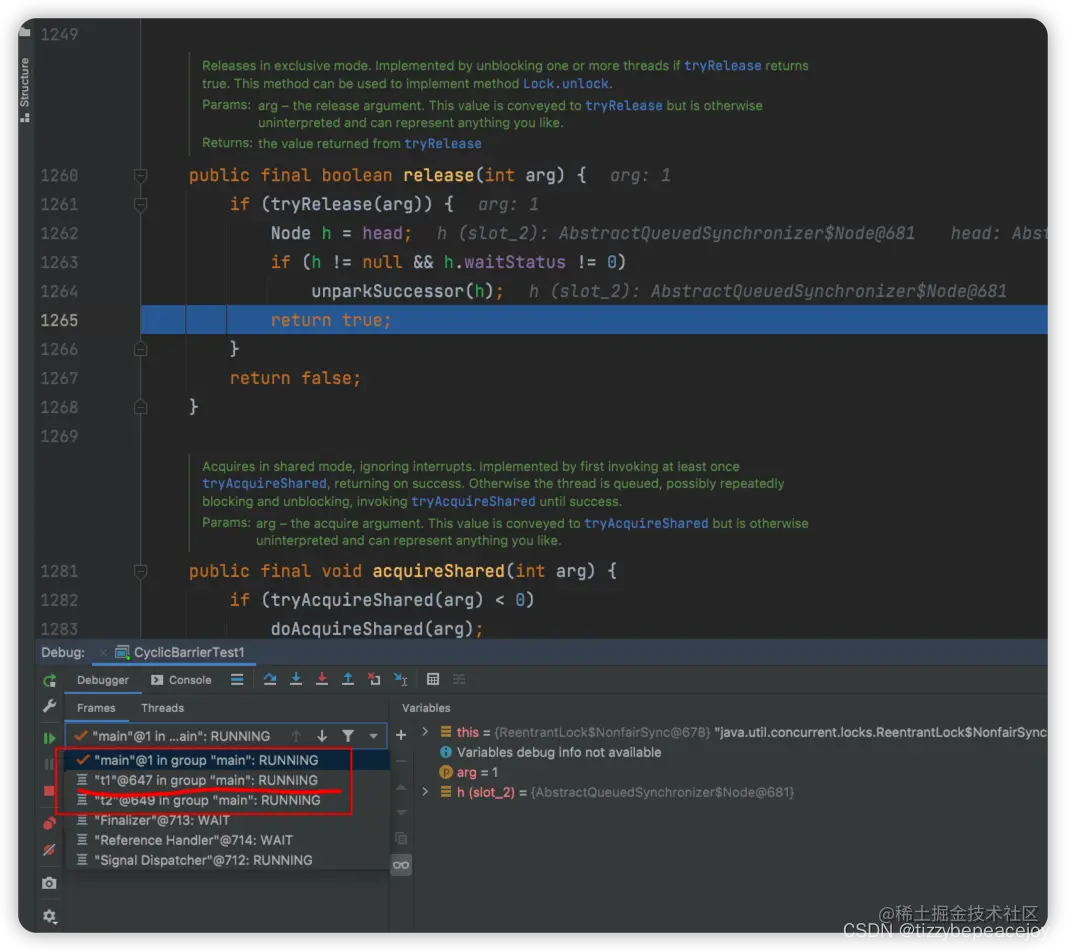Open Evaluate Expression calculator icon
Screen dimensions: 1066x951
(433, 679)
